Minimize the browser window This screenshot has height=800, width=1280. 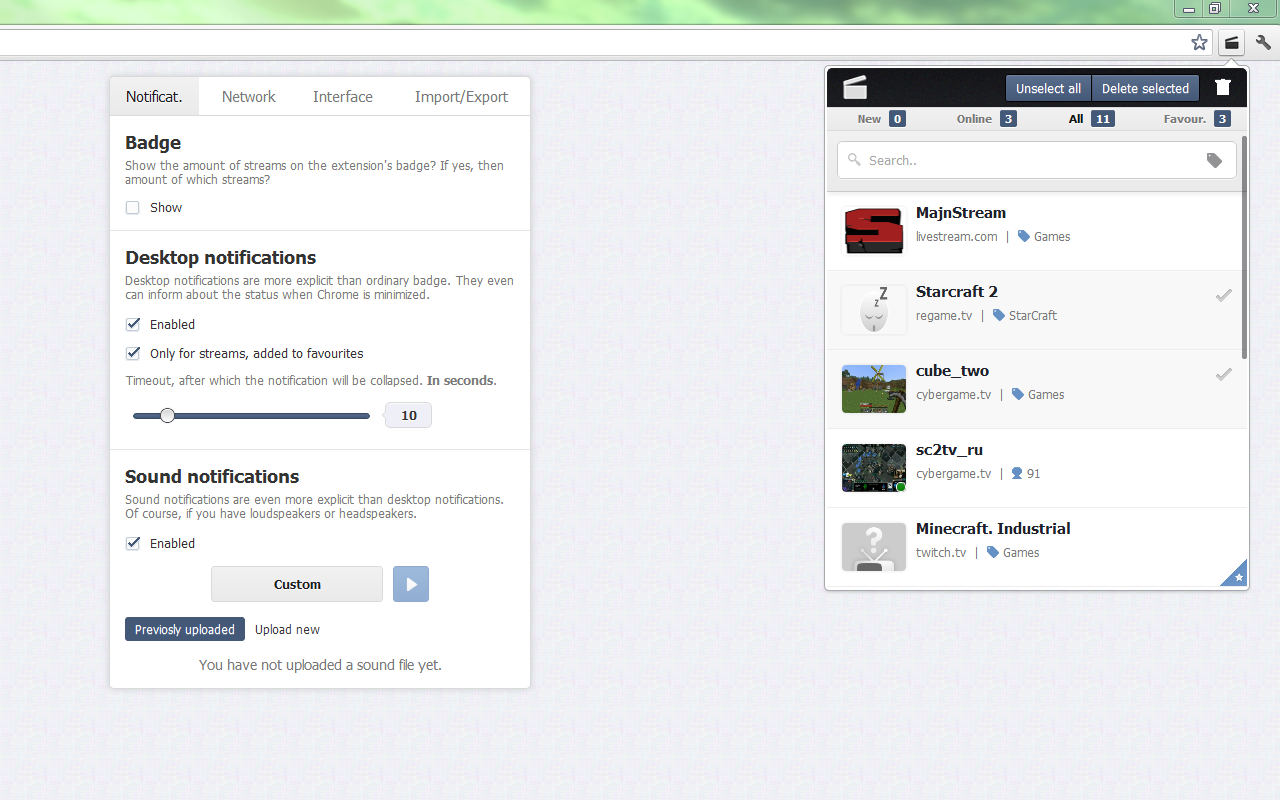coord(1188,9)
